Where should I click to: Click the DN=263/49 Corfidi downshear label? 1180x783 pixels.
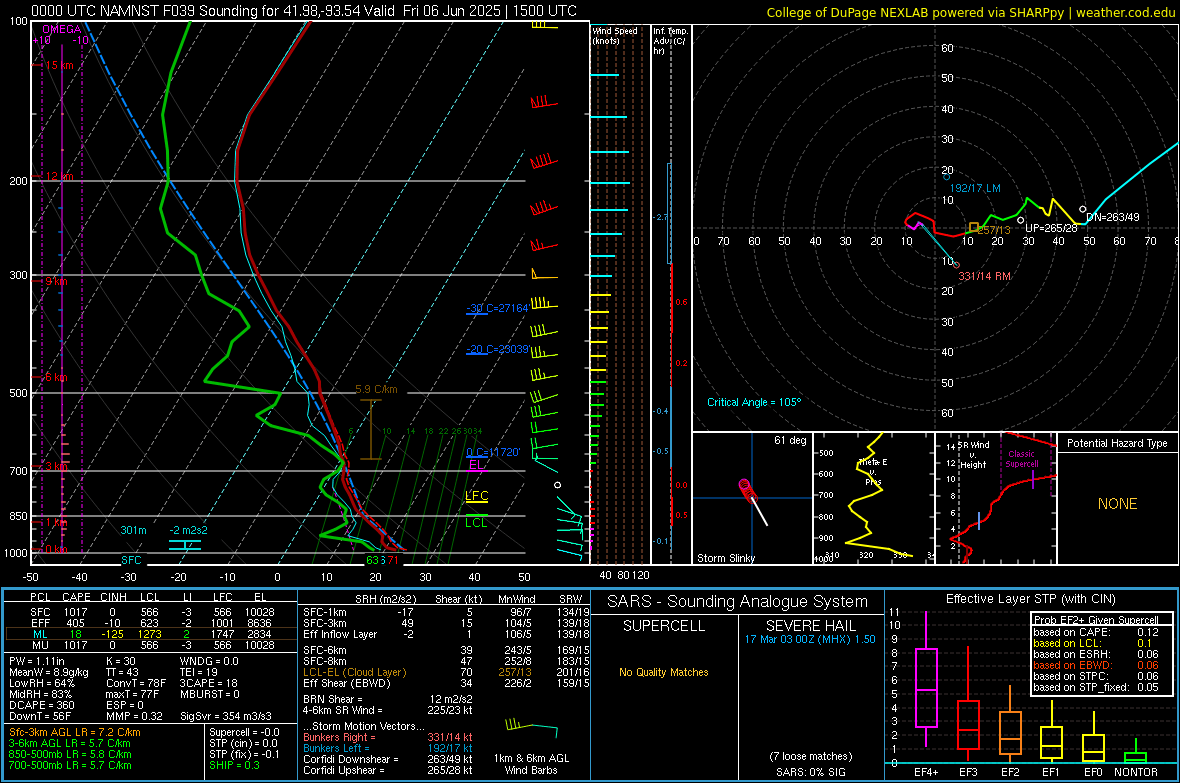[x=1113, y=217]
